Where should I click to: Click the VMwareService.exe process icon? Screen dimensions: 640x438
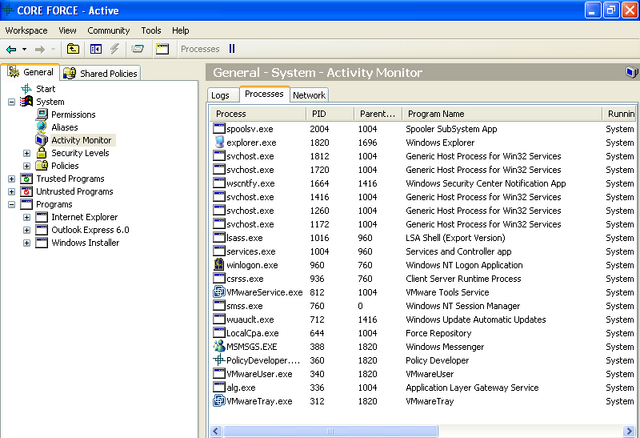click(219, 292)
